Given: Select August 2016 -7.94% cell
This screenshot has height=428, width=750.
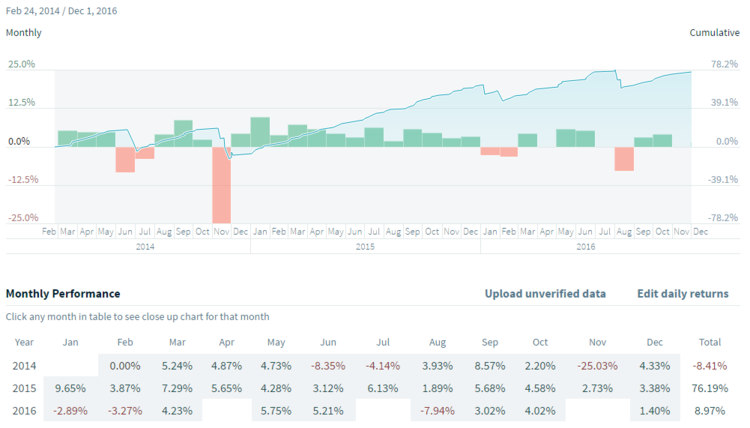Looking at the screenshot, I should (437, 410).
